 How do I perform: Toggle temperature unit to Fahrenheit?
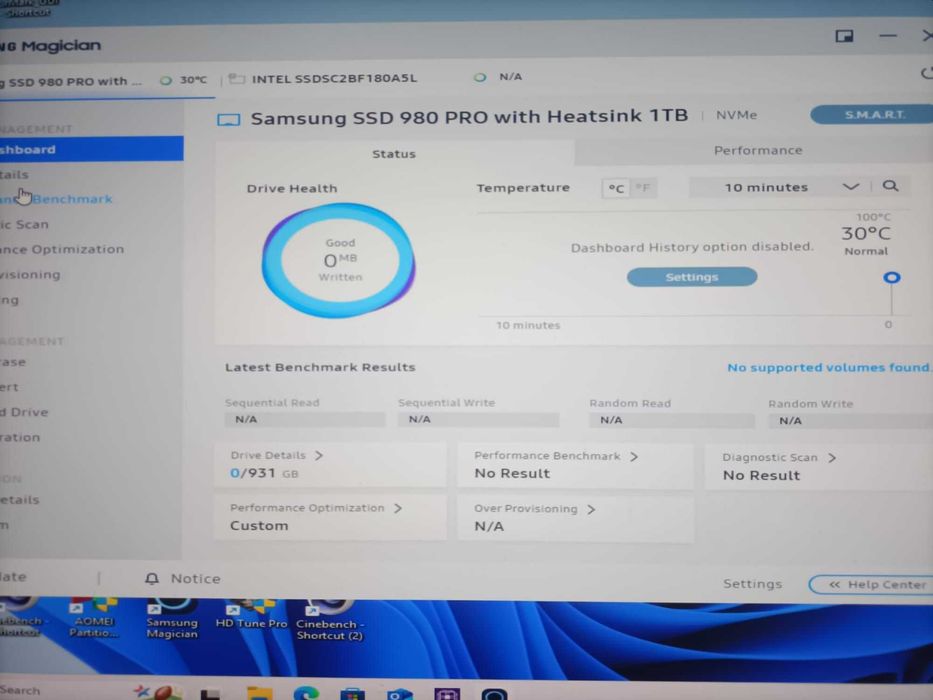(x=642, y=188)
